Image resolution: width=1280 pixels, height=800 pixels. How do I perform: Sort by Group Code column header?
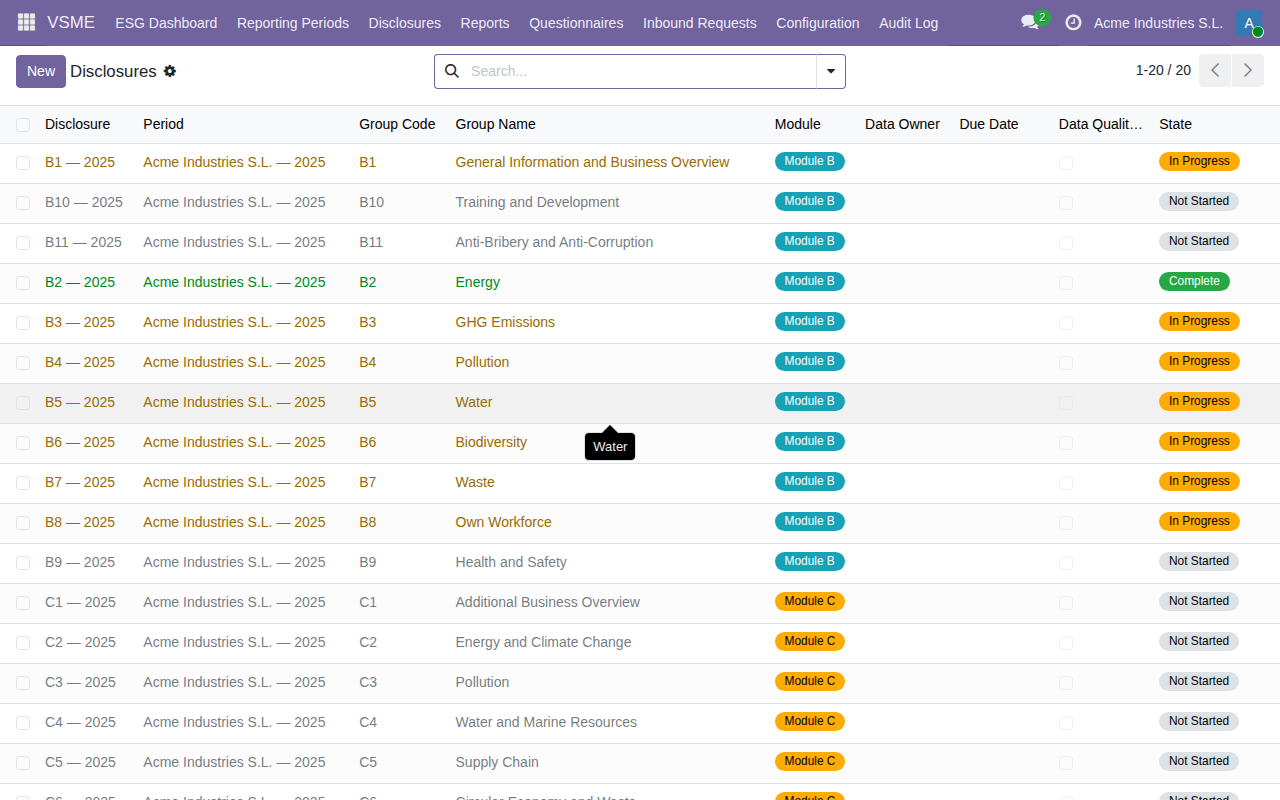[x=397, y=124]
